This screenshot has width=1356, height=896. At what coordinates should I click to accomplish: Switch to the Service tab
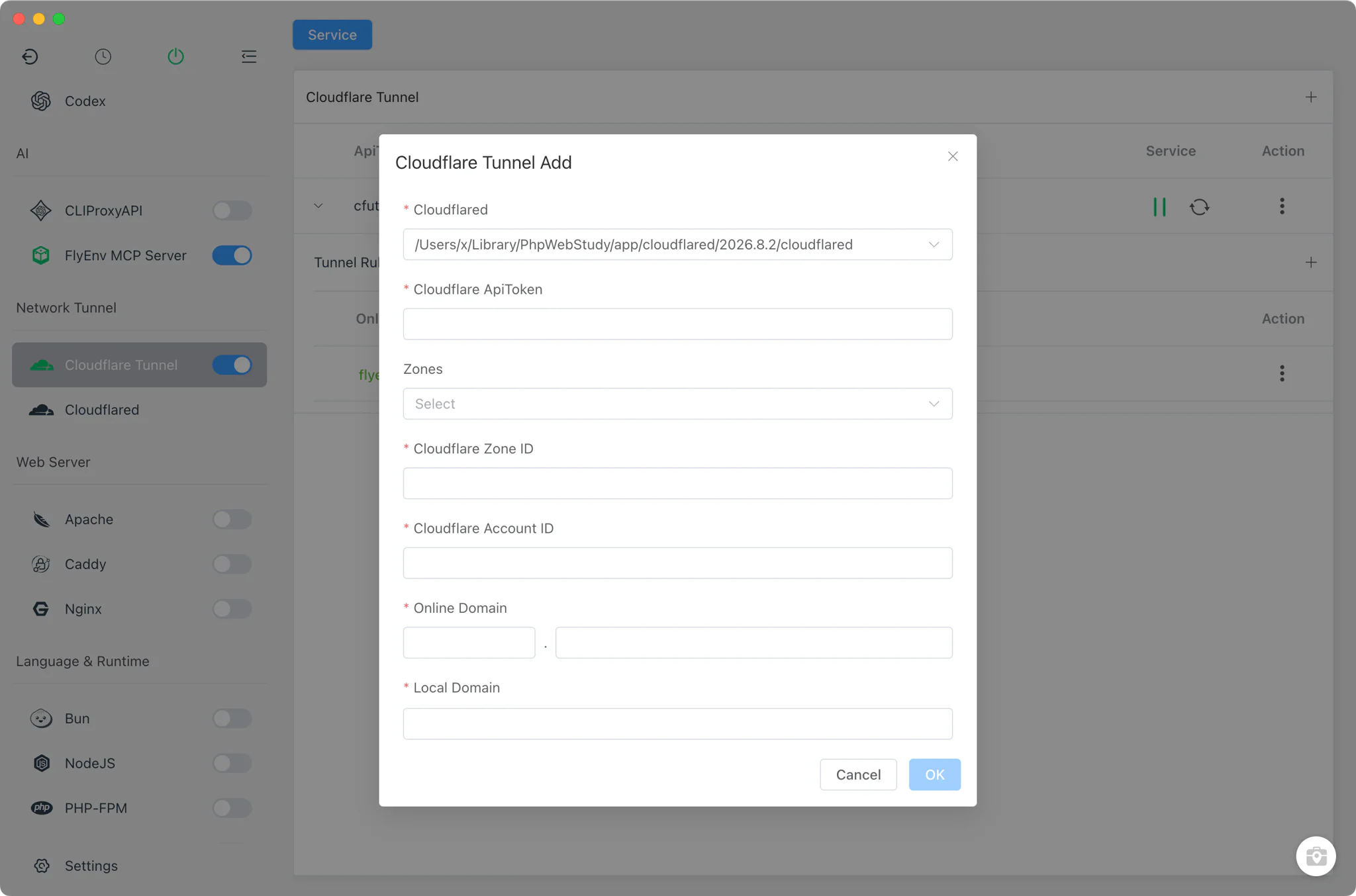[x=332, y=34]
